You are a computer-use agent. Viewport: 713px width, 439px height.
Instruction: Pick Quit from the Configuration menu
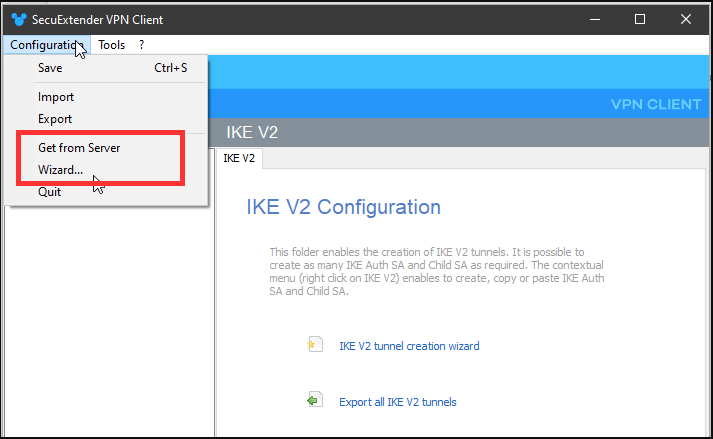[50, 192]
